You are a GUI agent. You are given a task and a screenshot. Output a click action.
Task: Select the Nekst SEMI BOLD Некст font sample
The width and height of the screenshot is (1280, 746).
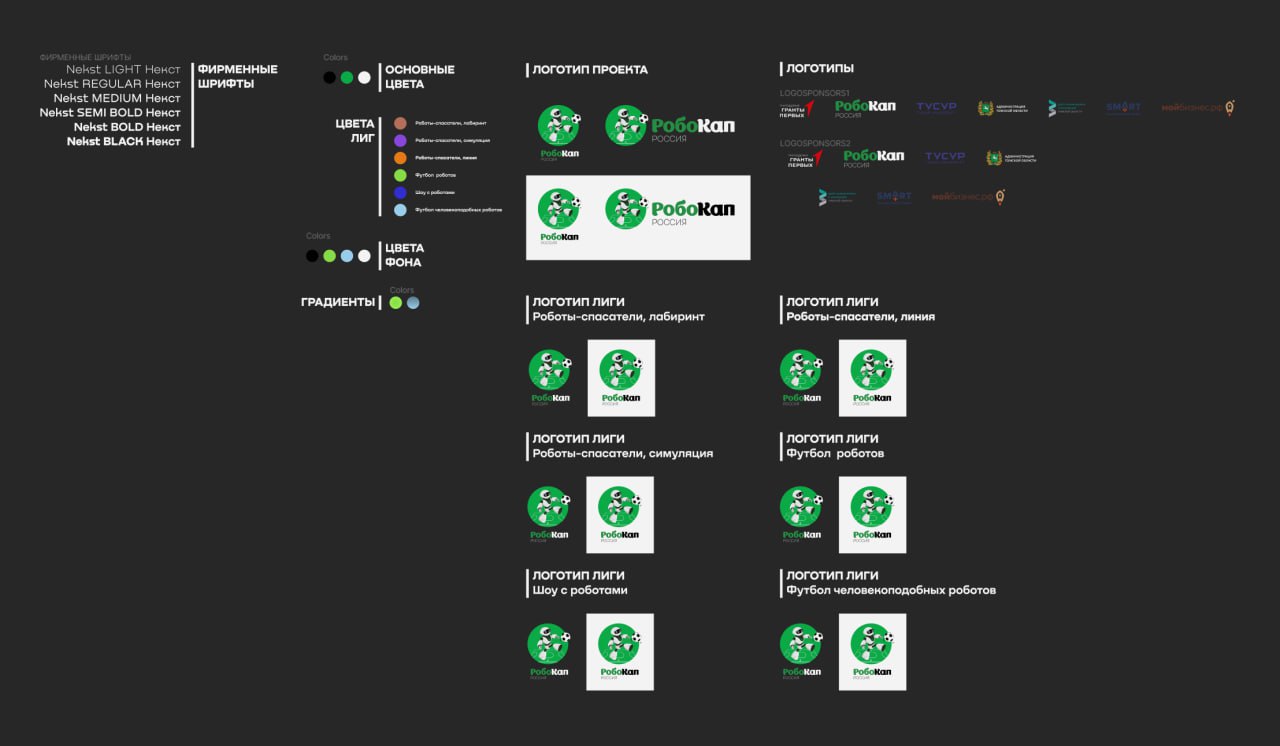tap(111, 113)
